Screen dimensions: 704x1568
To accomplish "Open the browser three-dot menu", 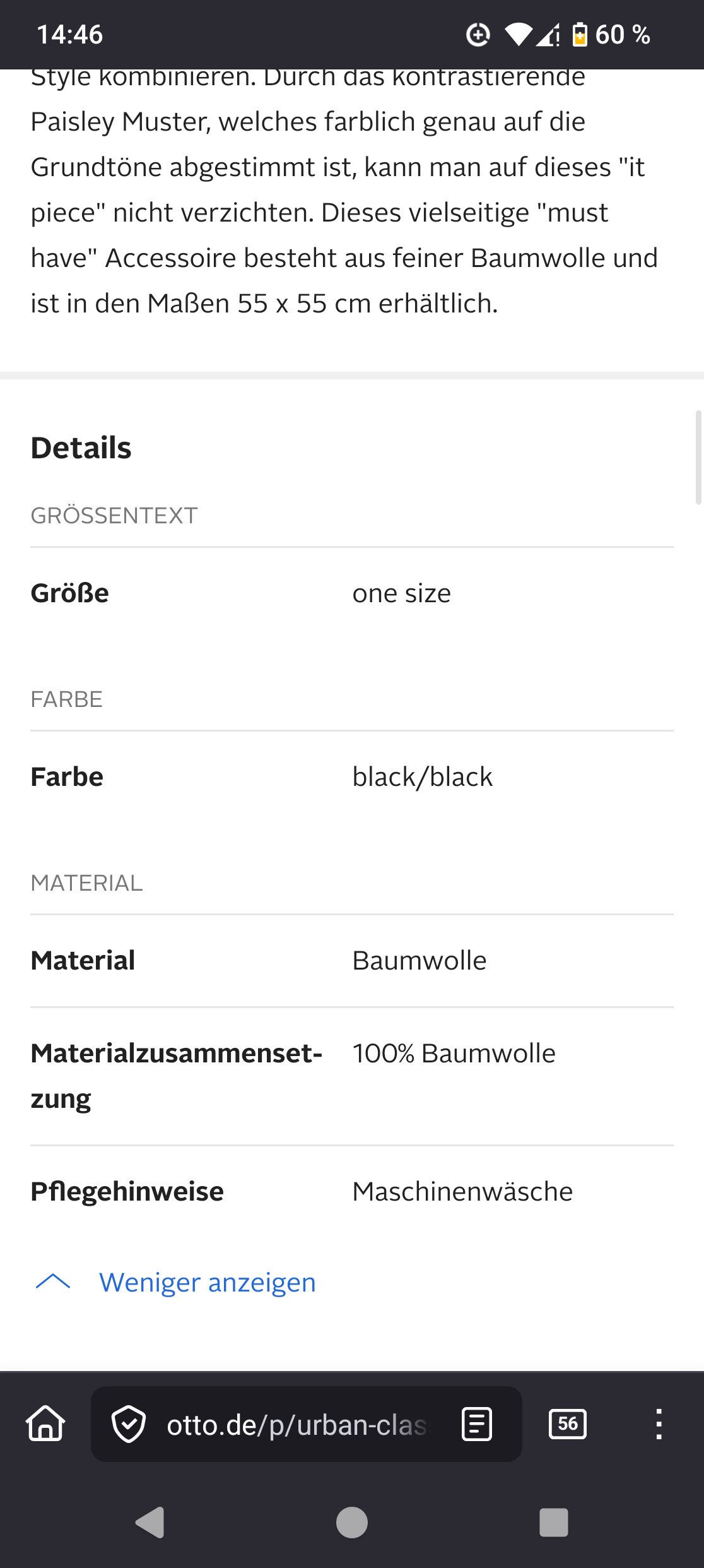I will (x=659, y=1424).
